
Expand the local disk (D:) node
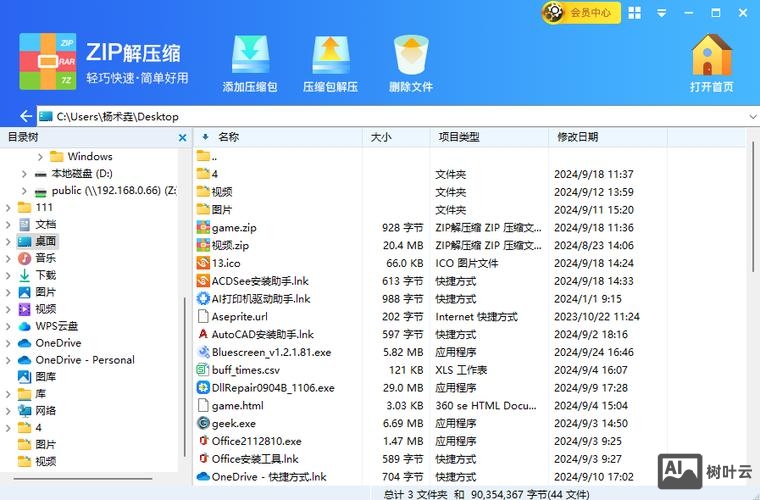pos(24,173)
